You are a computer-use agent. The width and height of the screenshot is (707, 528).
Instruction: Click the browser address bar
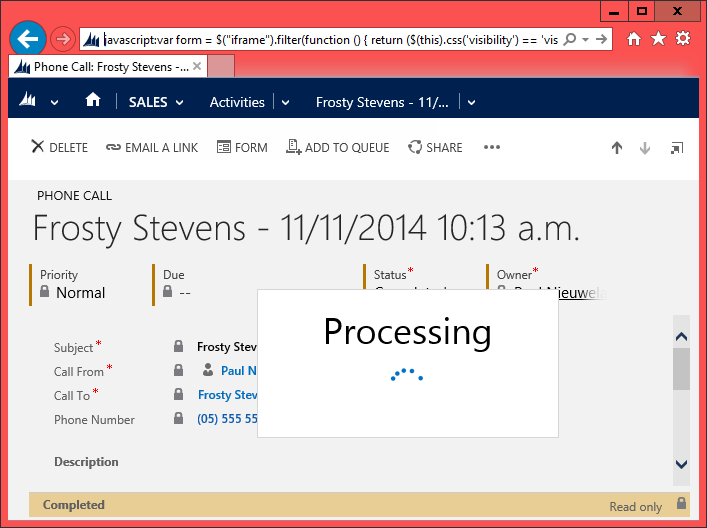coord(330,39)
